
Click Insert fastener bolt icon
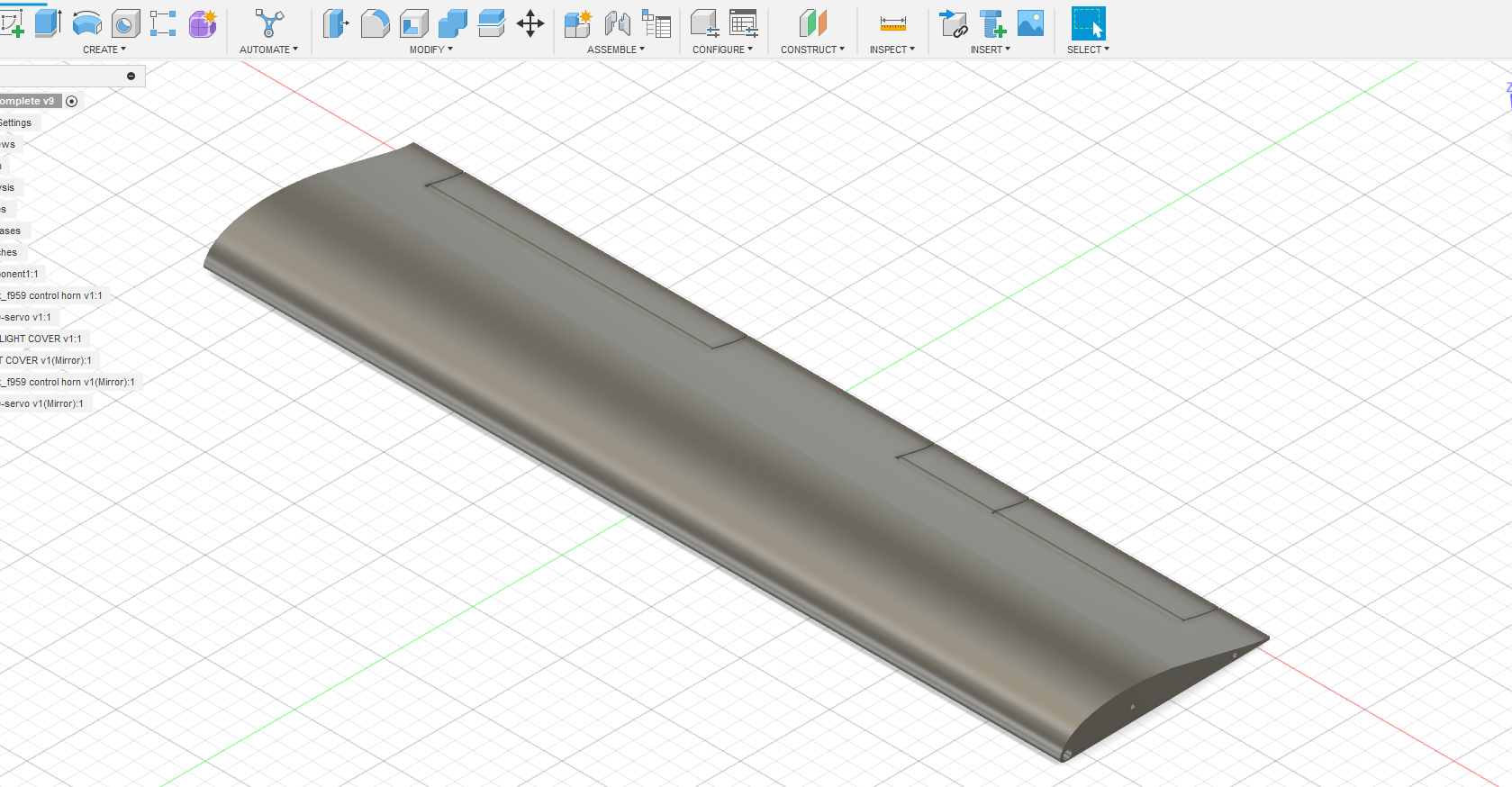pyautogui.click(x=991, y=23)
